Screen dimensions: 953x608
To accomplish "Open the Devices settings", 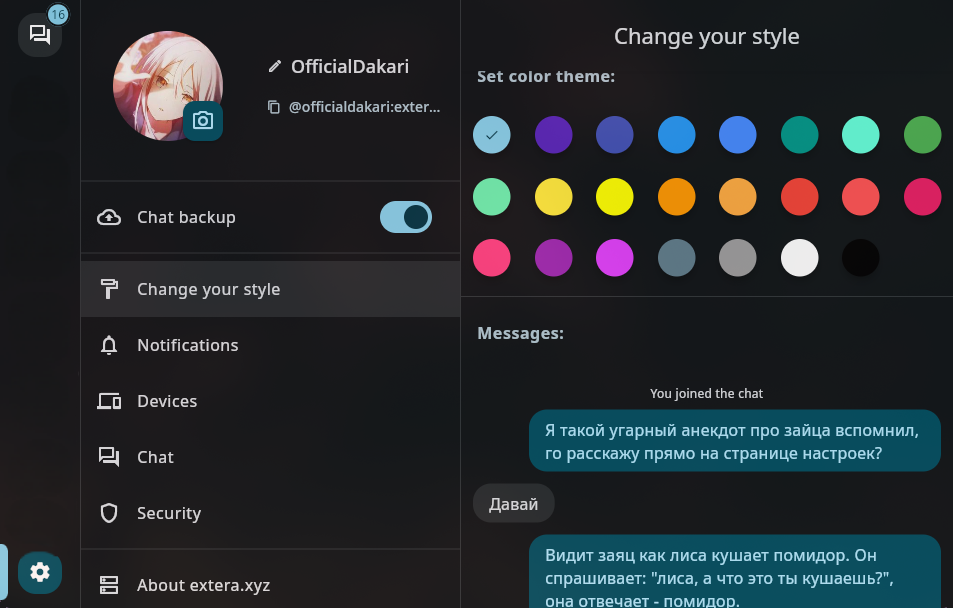I will 167,401.
